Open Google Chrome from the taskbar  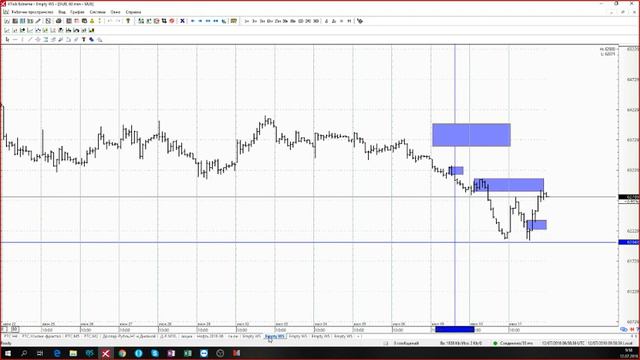[122, 353]
